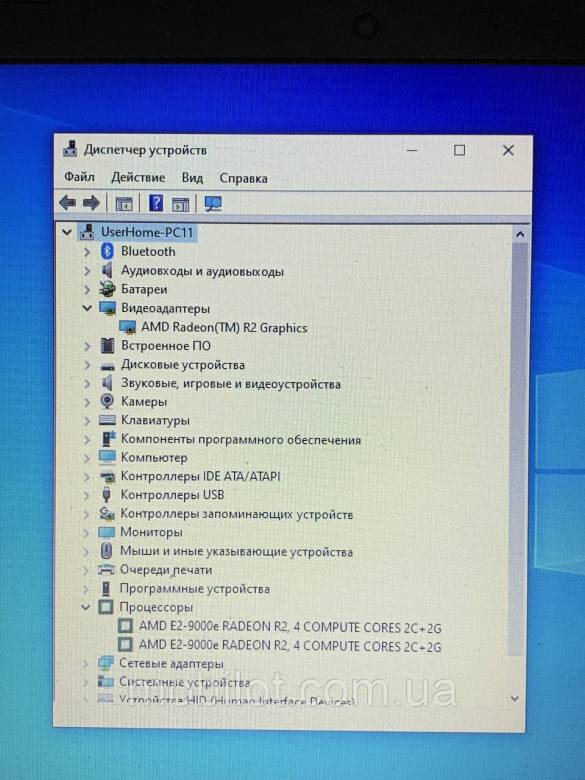The width and height of the screenshot is (585, 780).
Task: Select the Bluetooth category icon
Action: coord(107,251)
